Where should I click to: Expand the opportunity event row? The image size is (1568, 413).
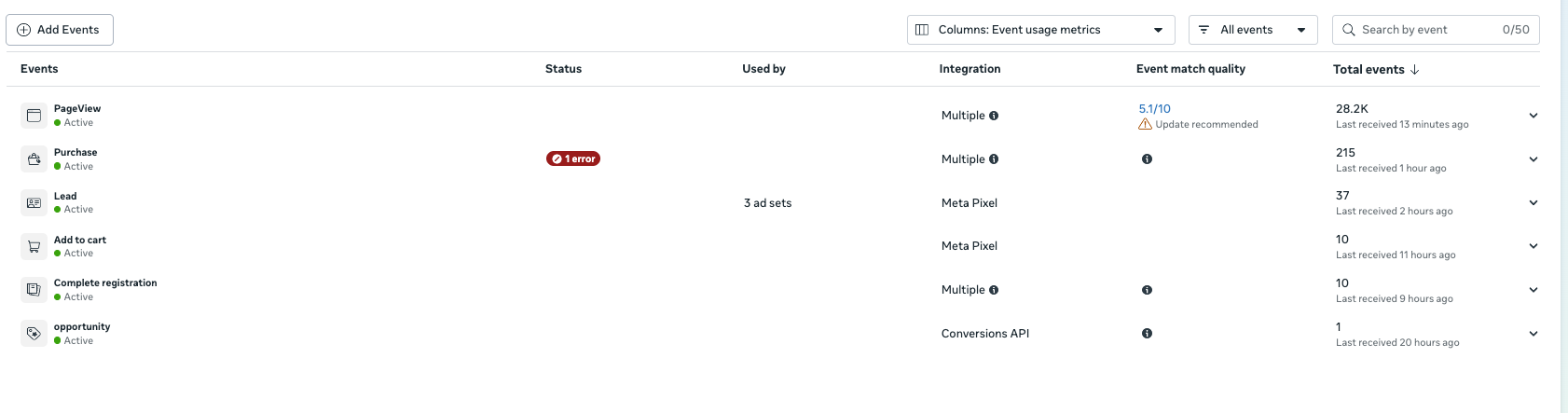click(1534, 334)
